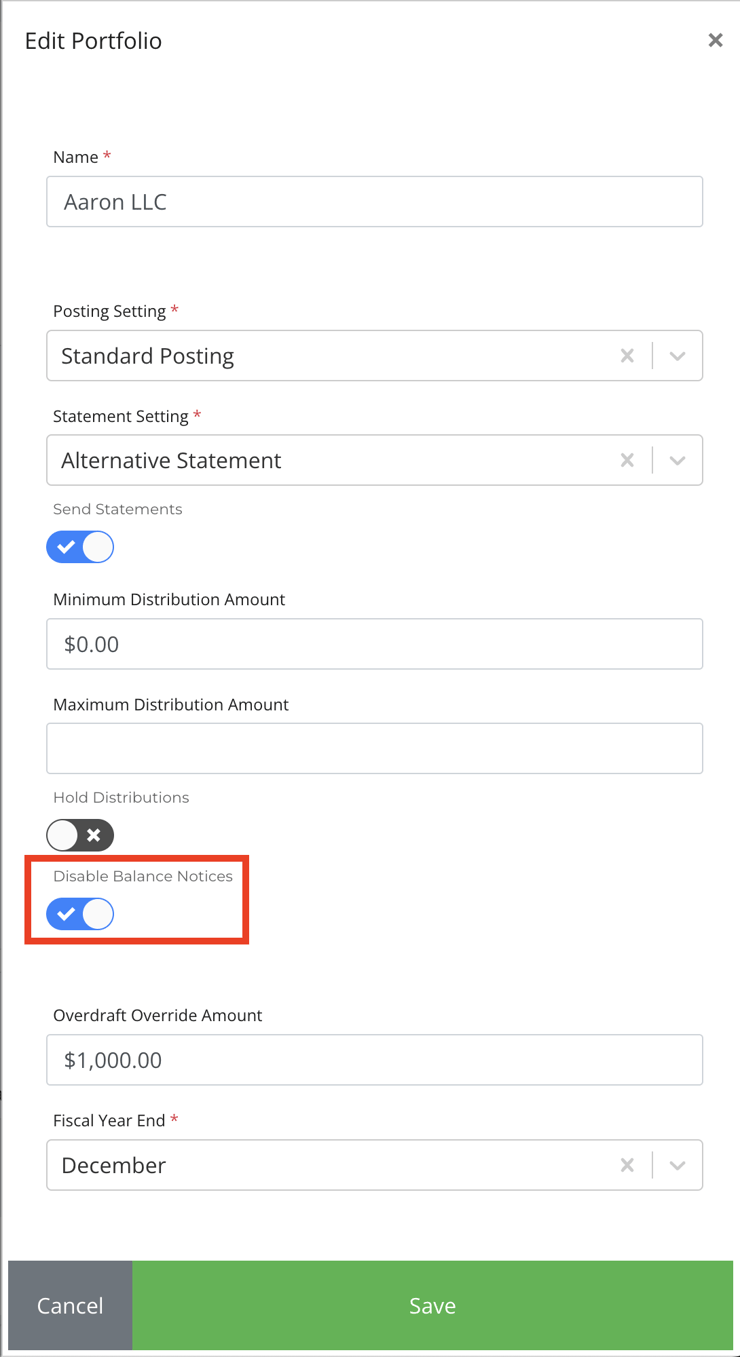This screenshot has height=1357, width=740.
Task: Click the checkmark inside Disable Balance Notices toggle
Action: click(68, 913)
